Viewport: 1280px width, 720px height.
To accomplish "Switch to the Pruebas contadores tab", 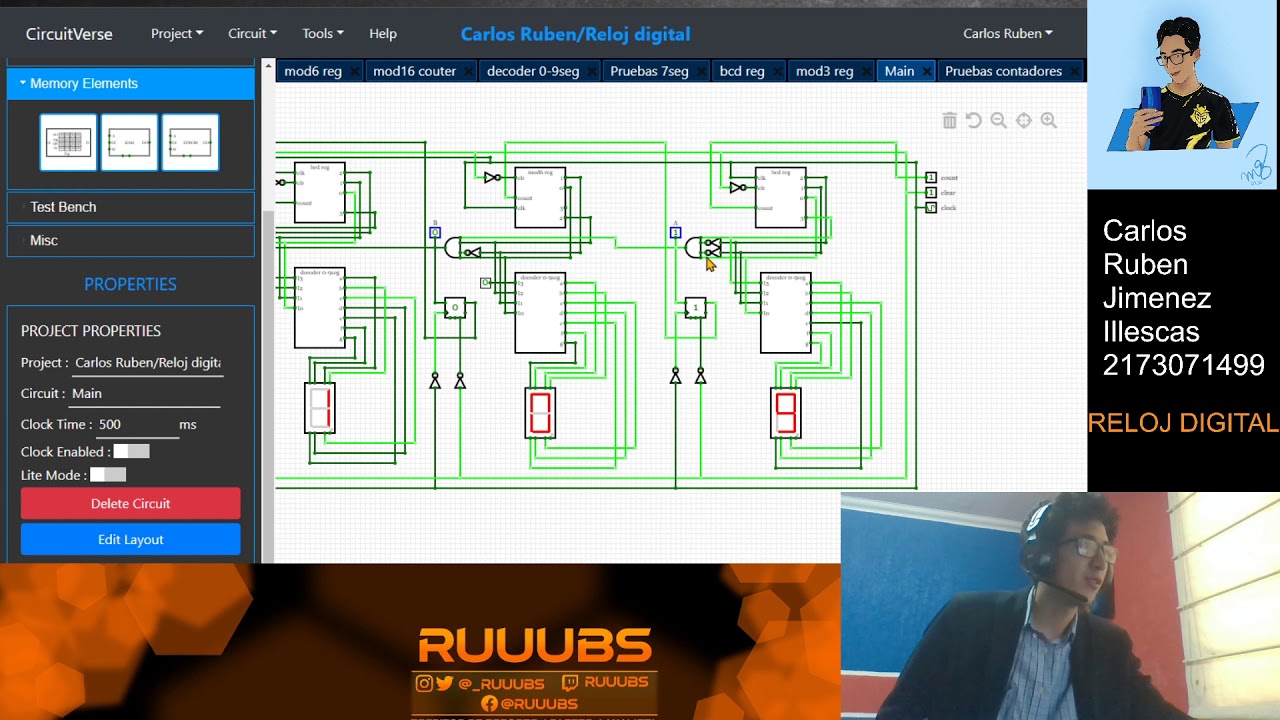I will click(1003, 71).
